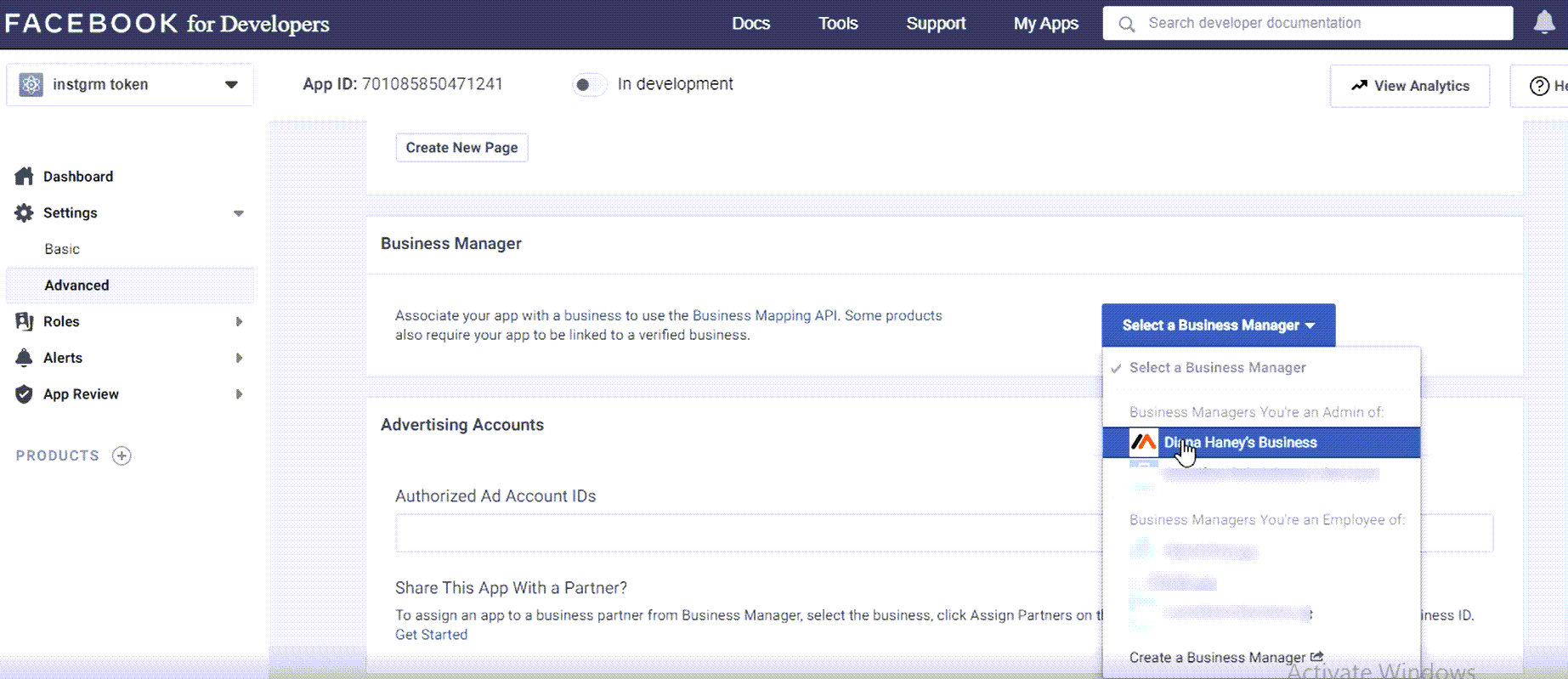
Task: Open Advanced settings in sidebar
Action: (130, 286)
